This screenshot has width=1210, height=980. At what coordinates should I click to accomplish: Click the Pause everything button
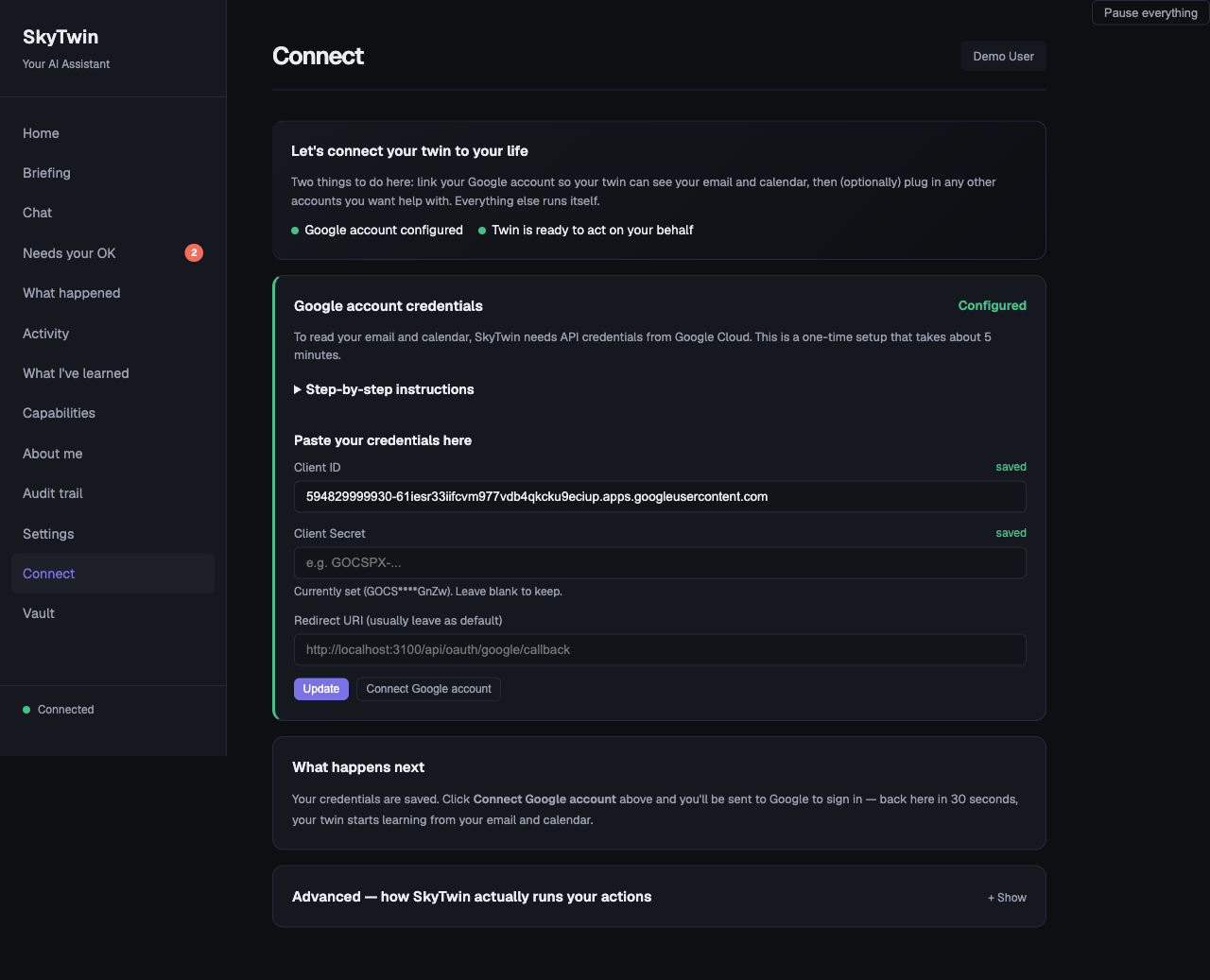point(1150,13)
